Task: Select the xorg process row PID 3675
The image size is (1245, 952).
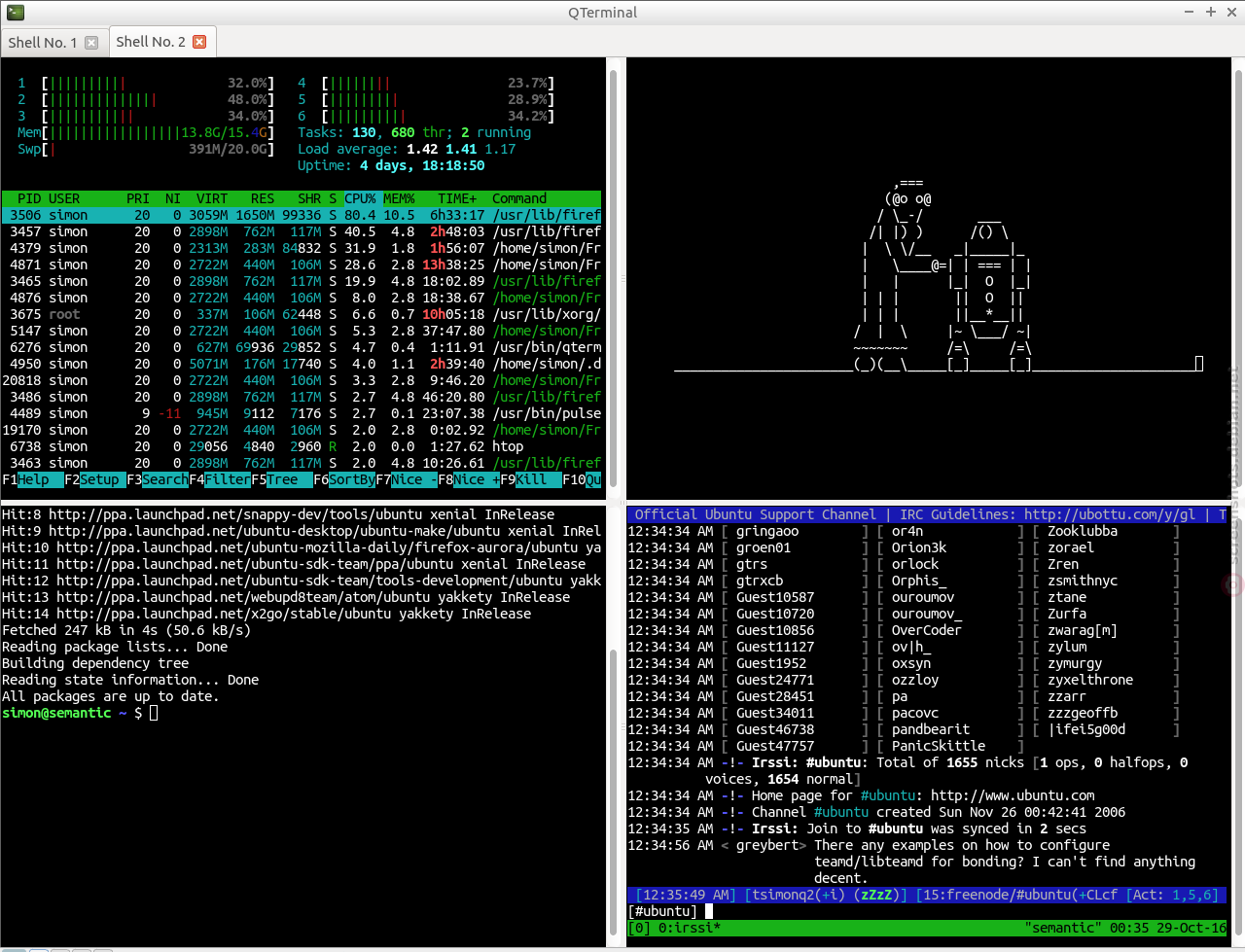Action: click(302, 314)
